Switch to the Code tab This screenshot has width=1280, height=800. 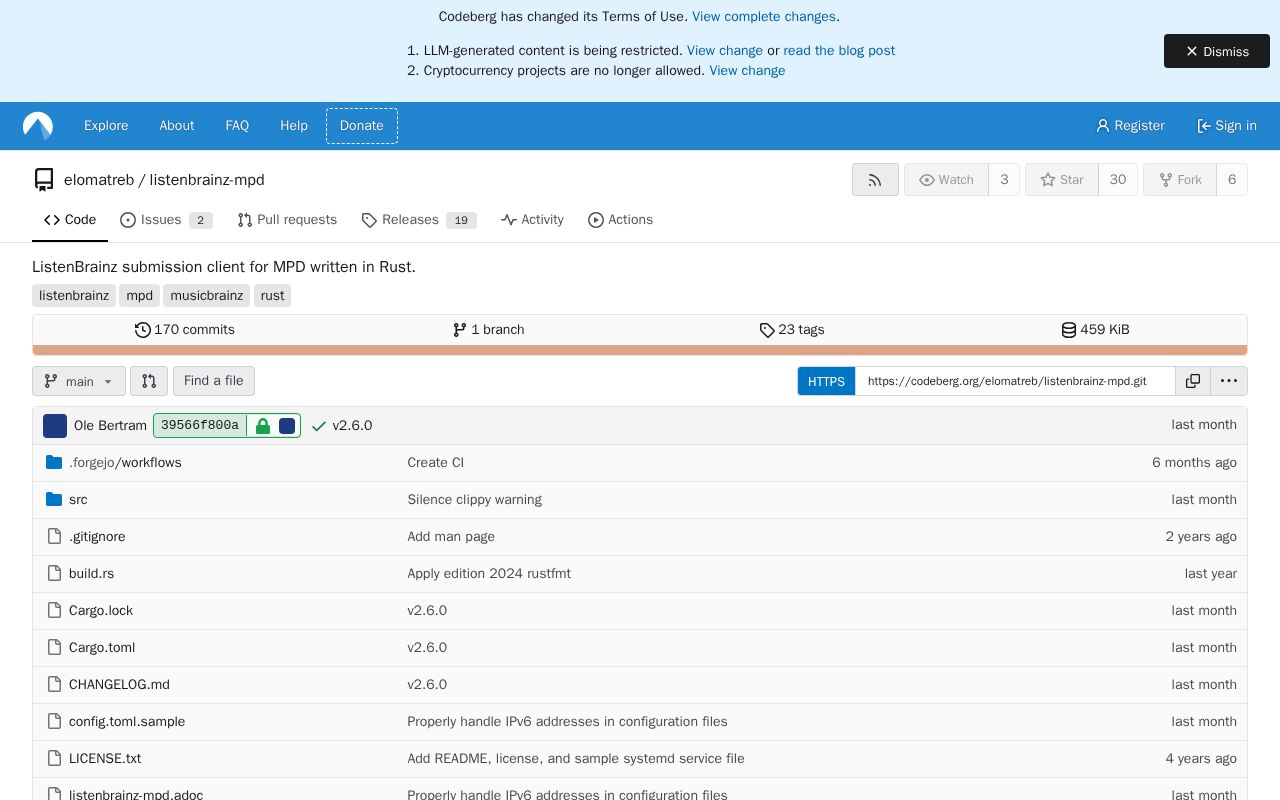tap(70, 220)
